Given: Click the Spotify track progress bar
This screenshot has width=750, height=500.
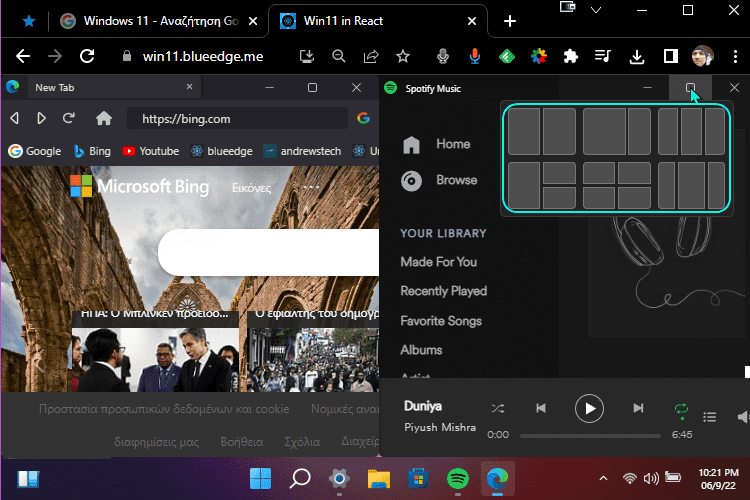Looking at the screenshot, I should [x=590, y=435].
